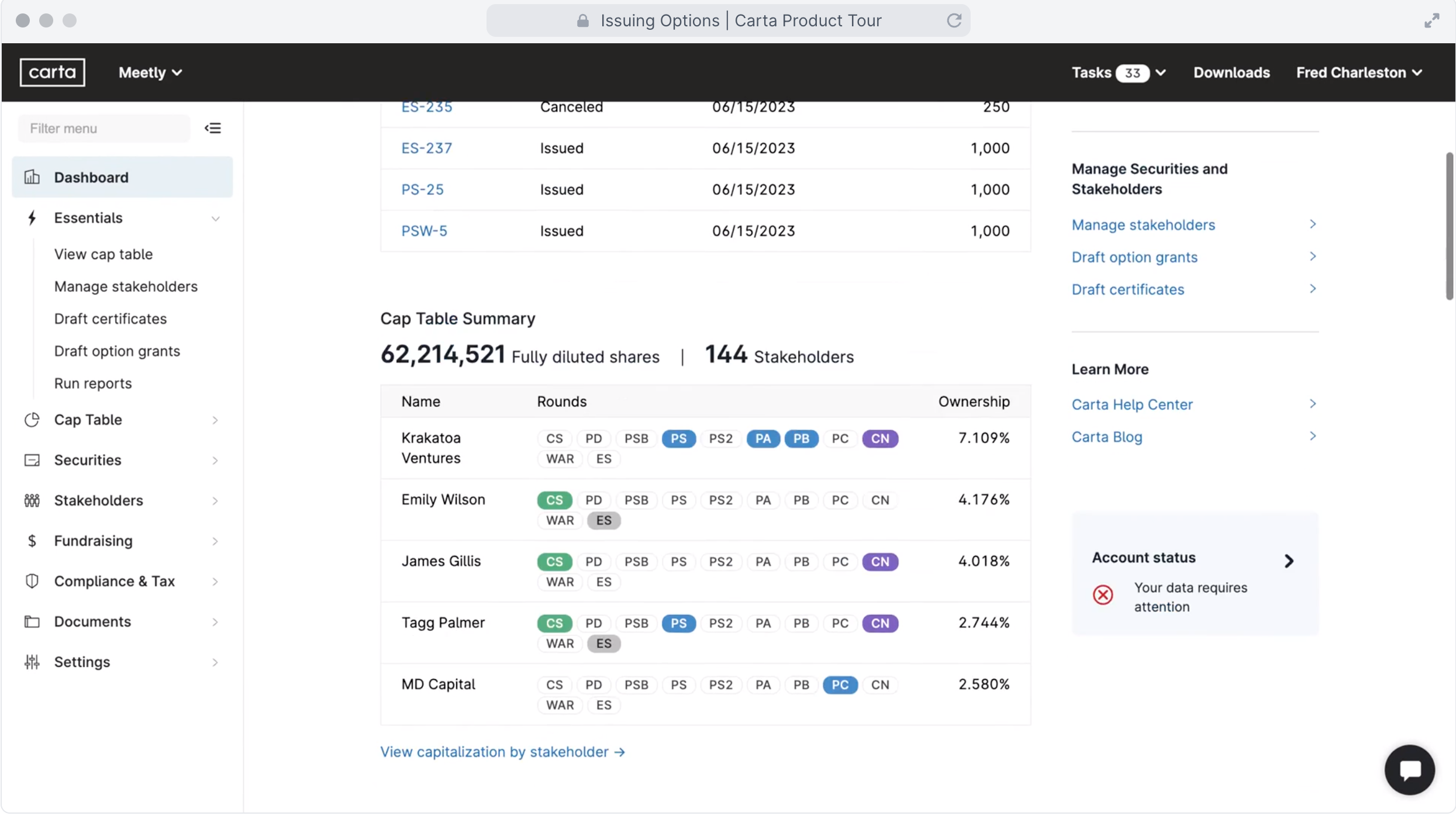Open View capitalization by stakeholder link

502,752
